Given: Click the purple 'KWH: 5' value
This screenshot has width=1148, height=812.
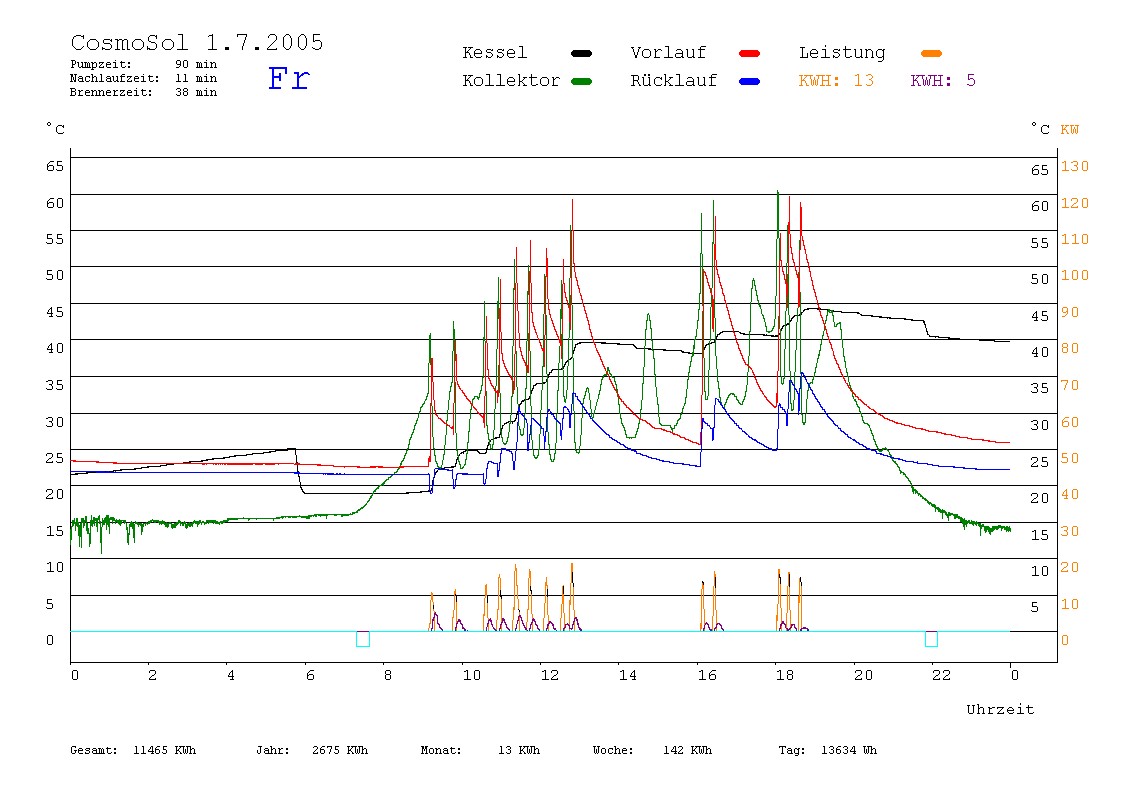Looking at the screenshot, I should point(943,81).
